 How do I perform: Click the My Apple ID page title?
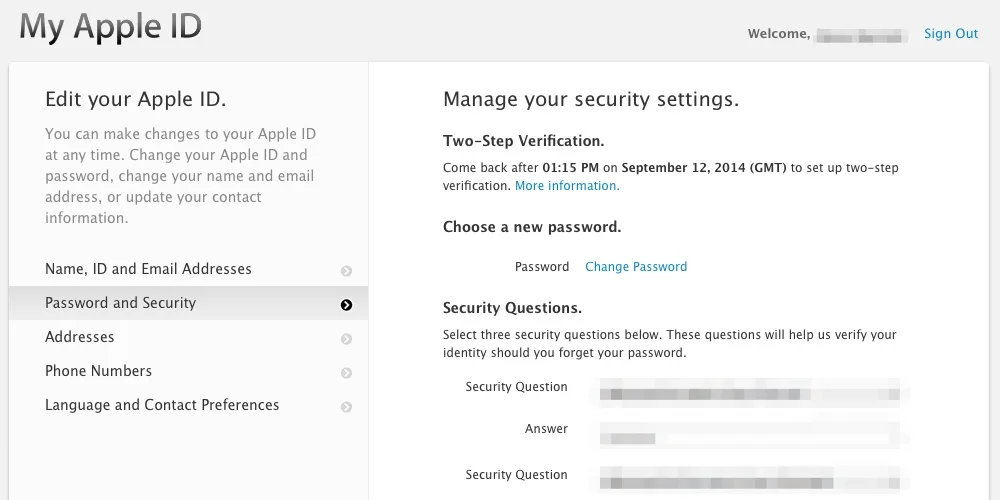[x=110, y=27]
